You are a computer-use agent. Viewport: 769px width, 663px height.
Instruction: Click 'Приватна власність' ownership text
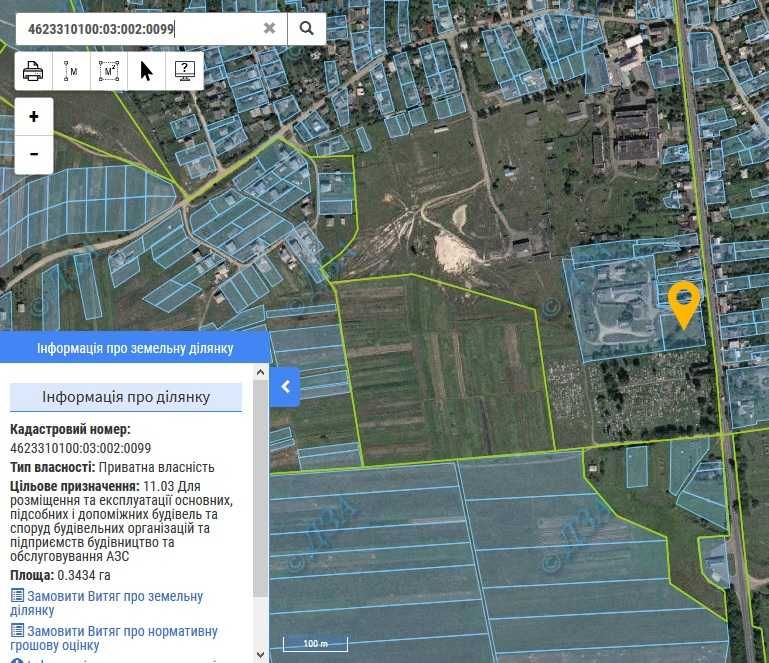(156, 467)
